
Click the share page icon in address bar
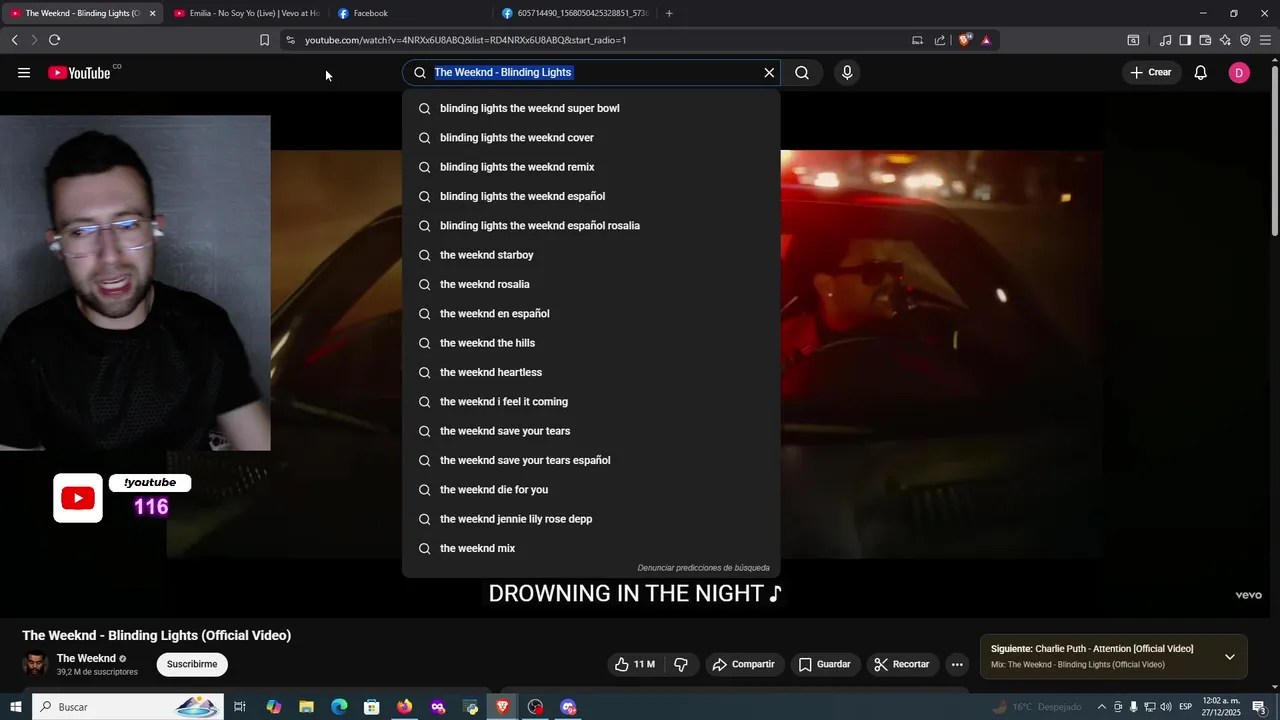[x=940, y=40]
